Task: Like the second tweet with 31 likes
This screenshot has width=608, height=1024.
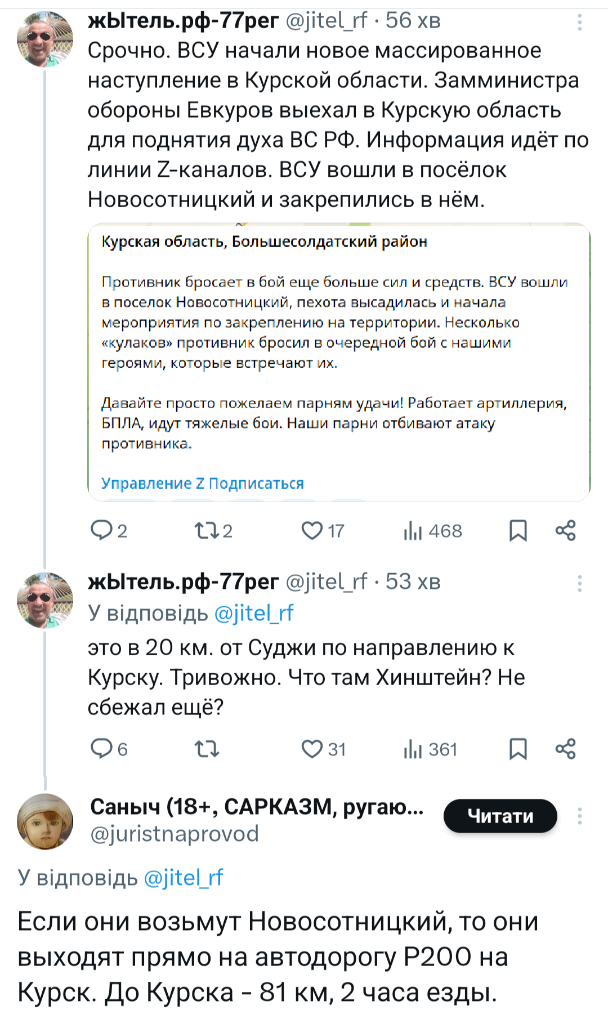Action: click(x=311, y=748)
